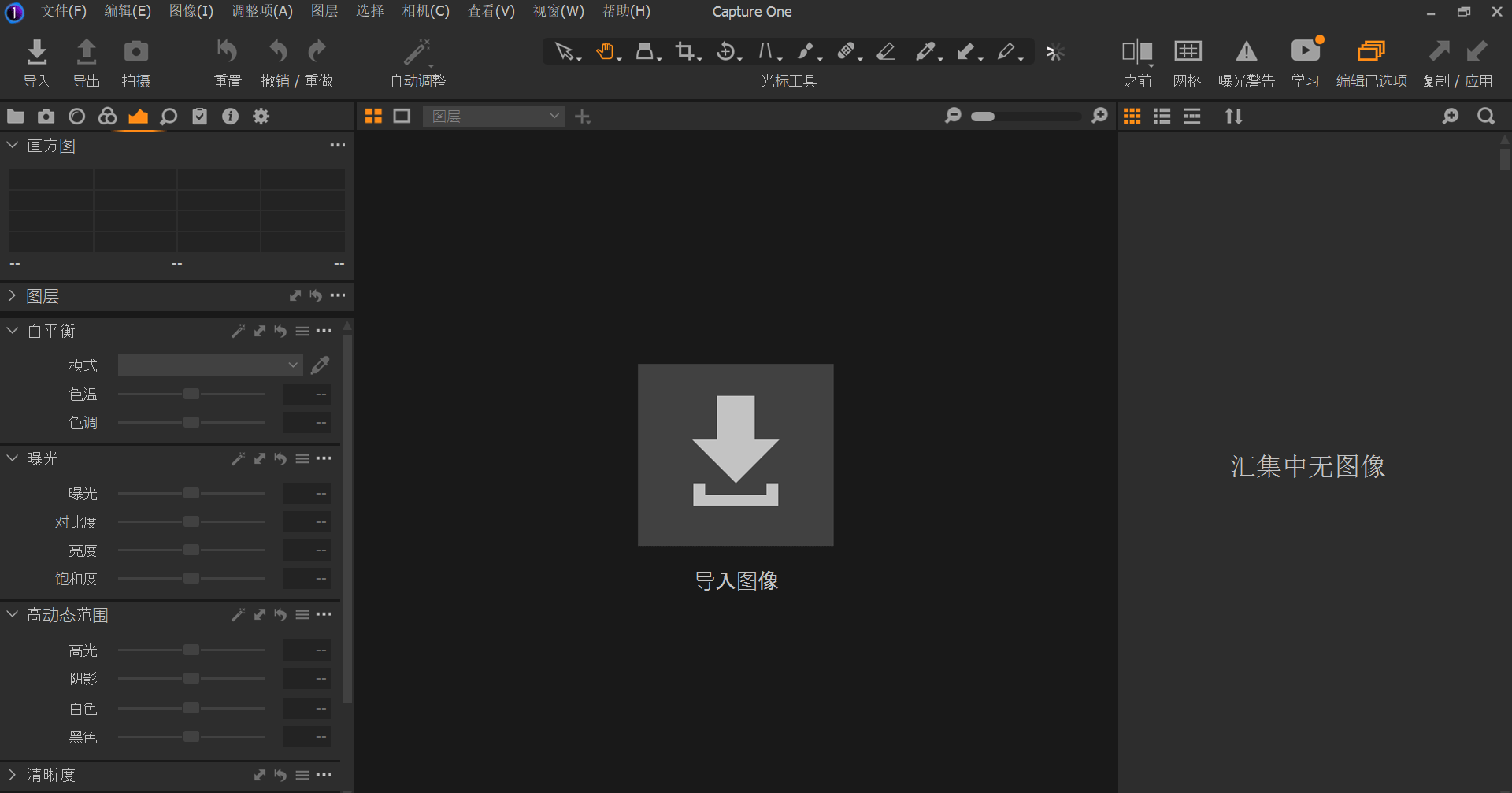Open the Metadata info tool tab
The width and height of the screenshot is (1512, 793).
(230, 116)
